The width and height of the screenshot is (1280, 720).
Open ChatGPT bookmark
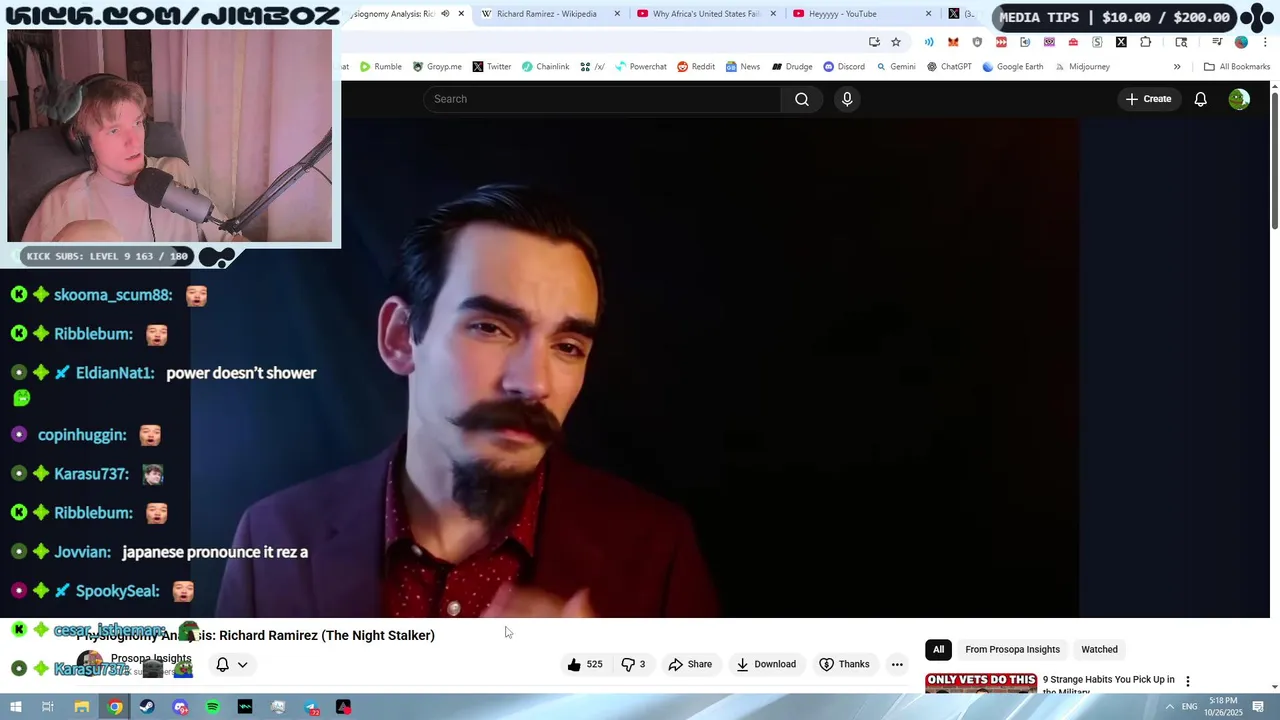click(x=949, y=67)
